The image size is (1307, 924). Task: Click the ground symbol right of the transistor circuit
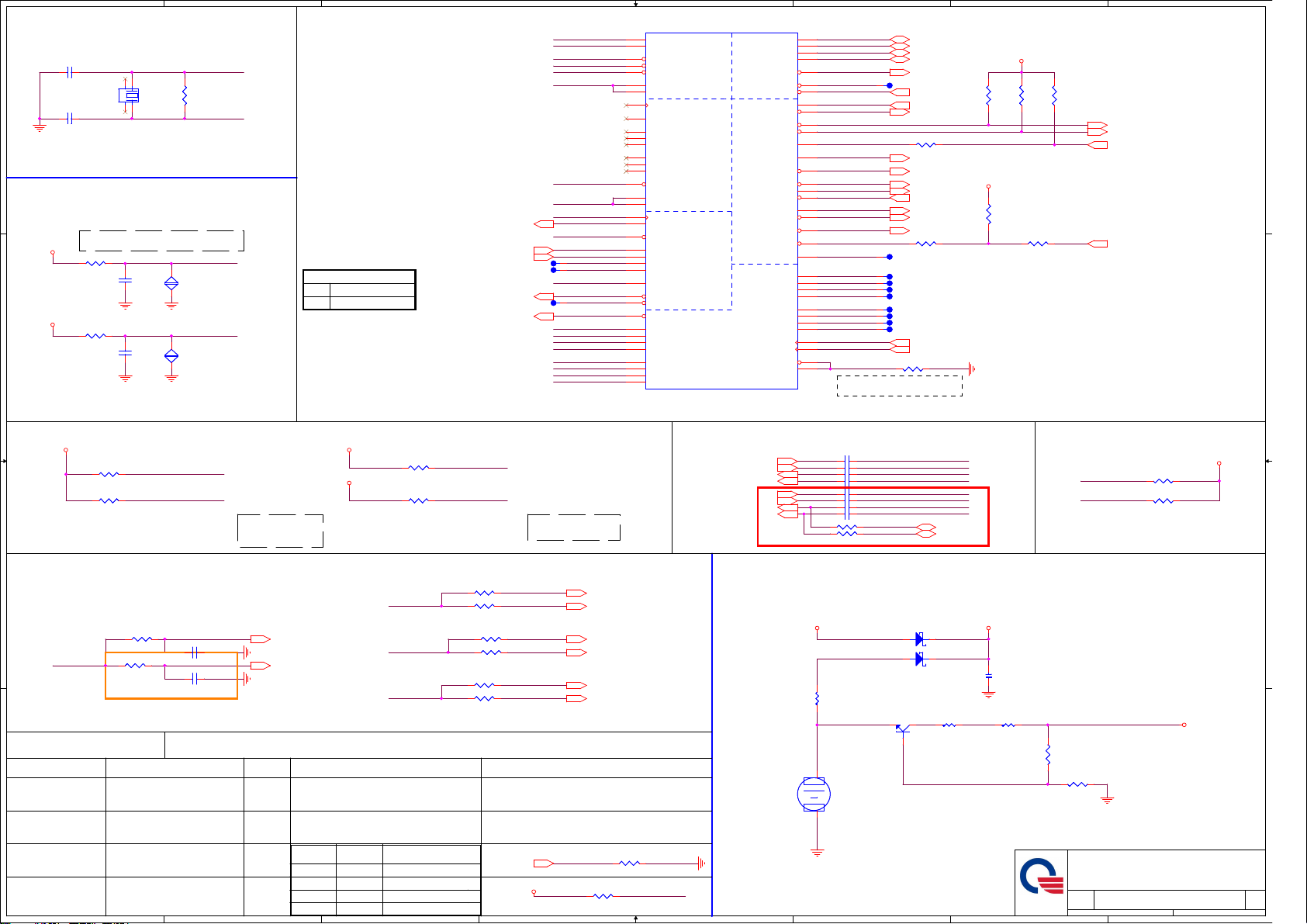pos(1107,799)
